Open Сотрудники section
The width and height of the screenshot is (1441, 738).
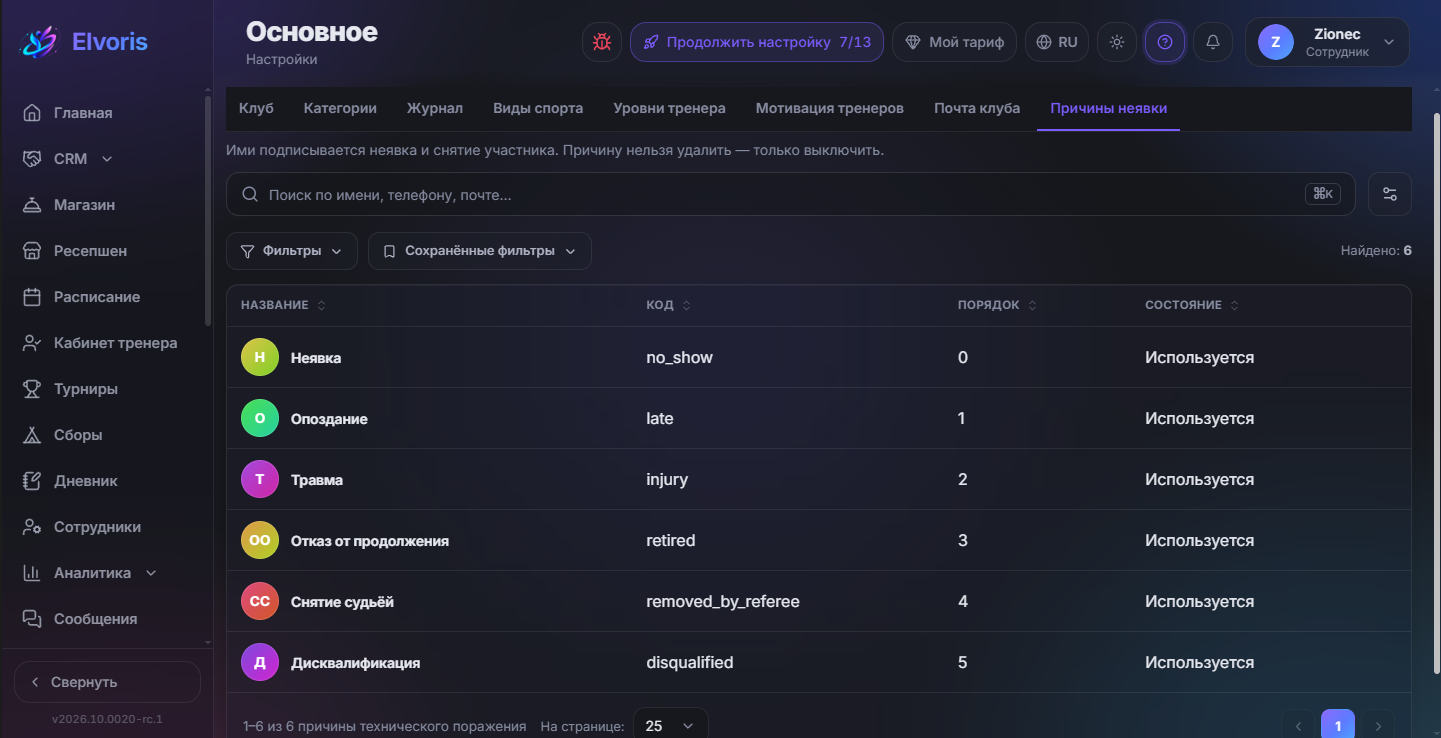point(97,527)
